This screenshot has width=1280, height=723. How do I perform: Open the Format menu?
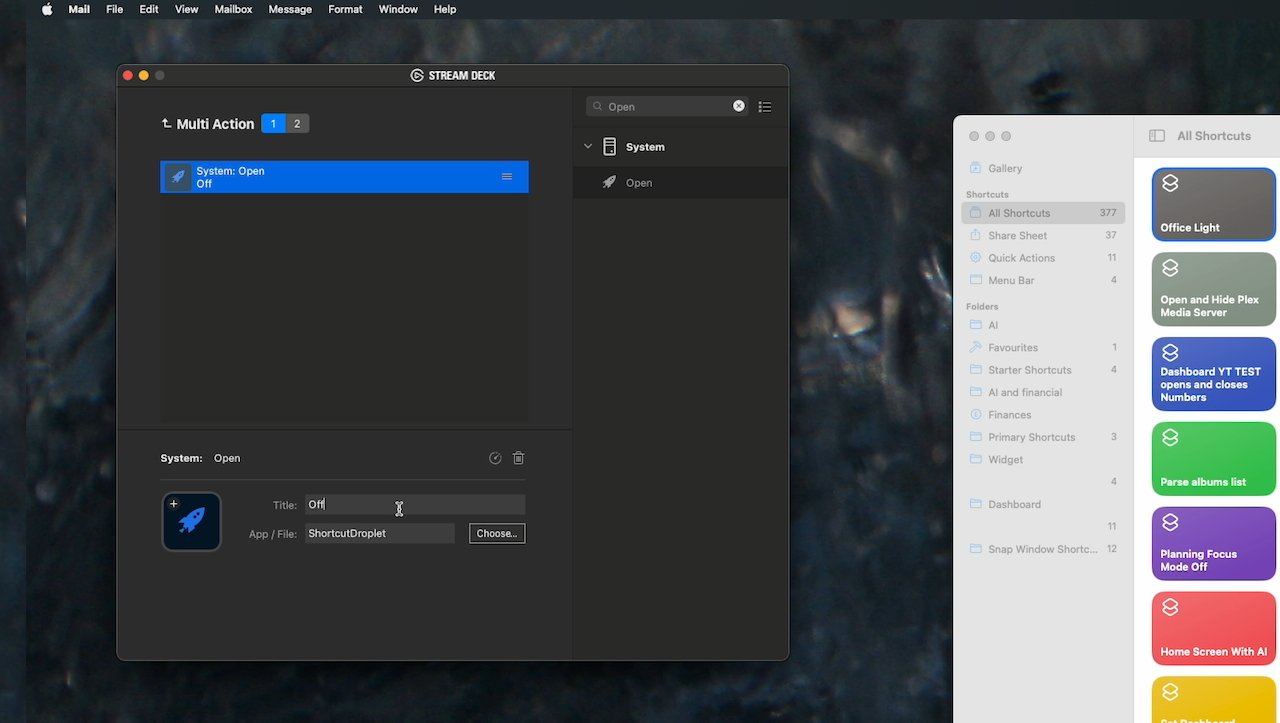click(345, 9)
